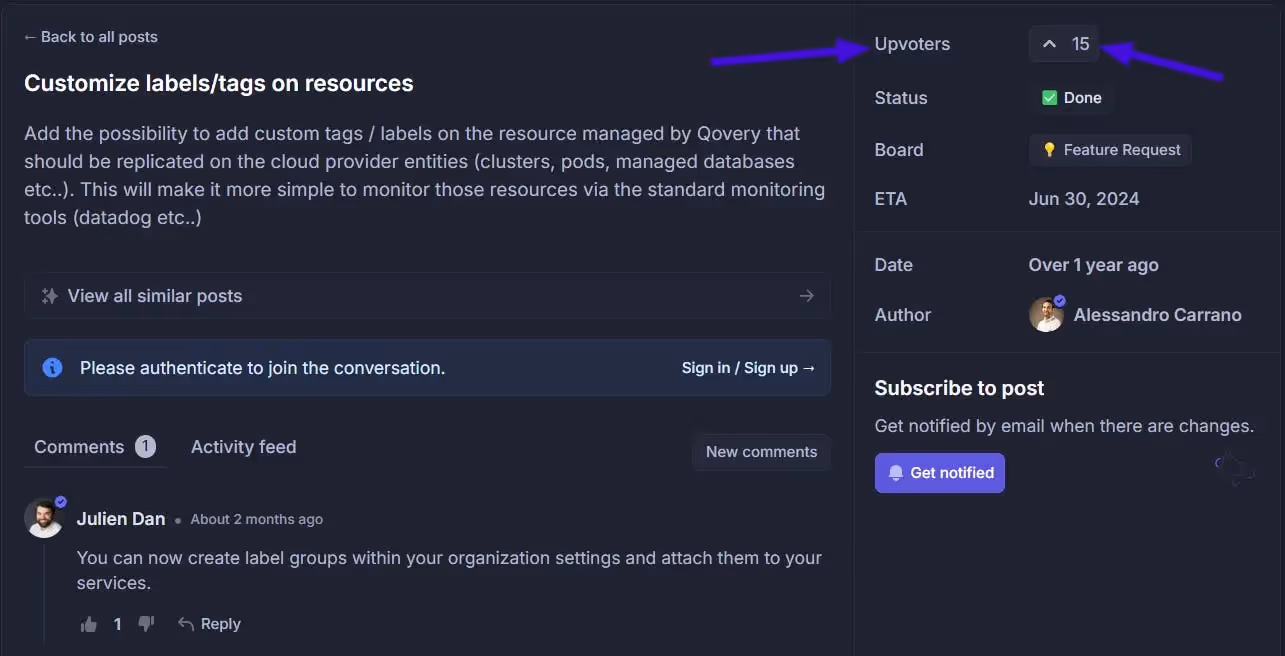Click the arrow icon on View all similar posts

pos(806,295)
